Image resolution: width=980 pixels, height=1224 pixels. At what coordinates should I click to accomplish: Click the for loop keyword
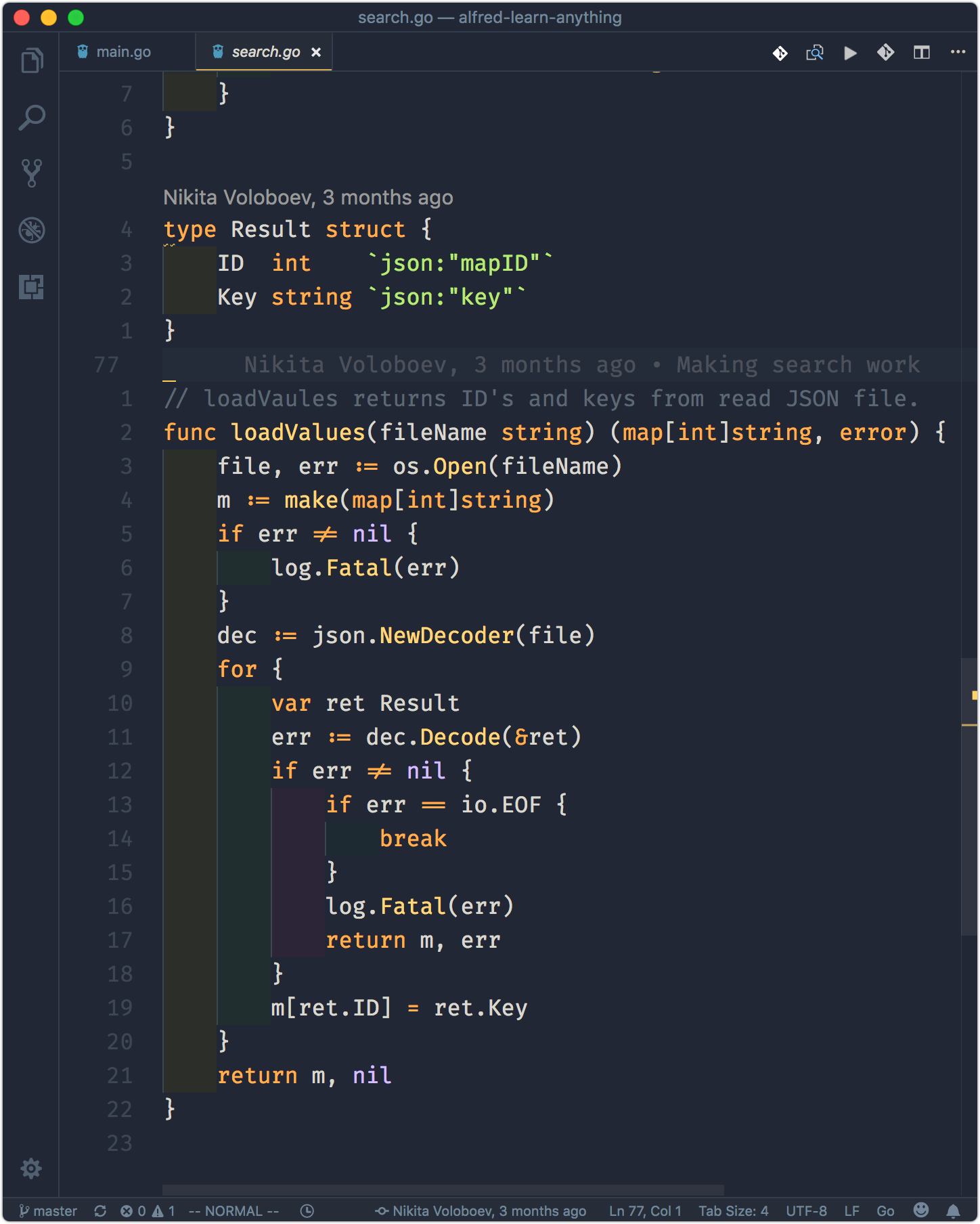point(237,669)
